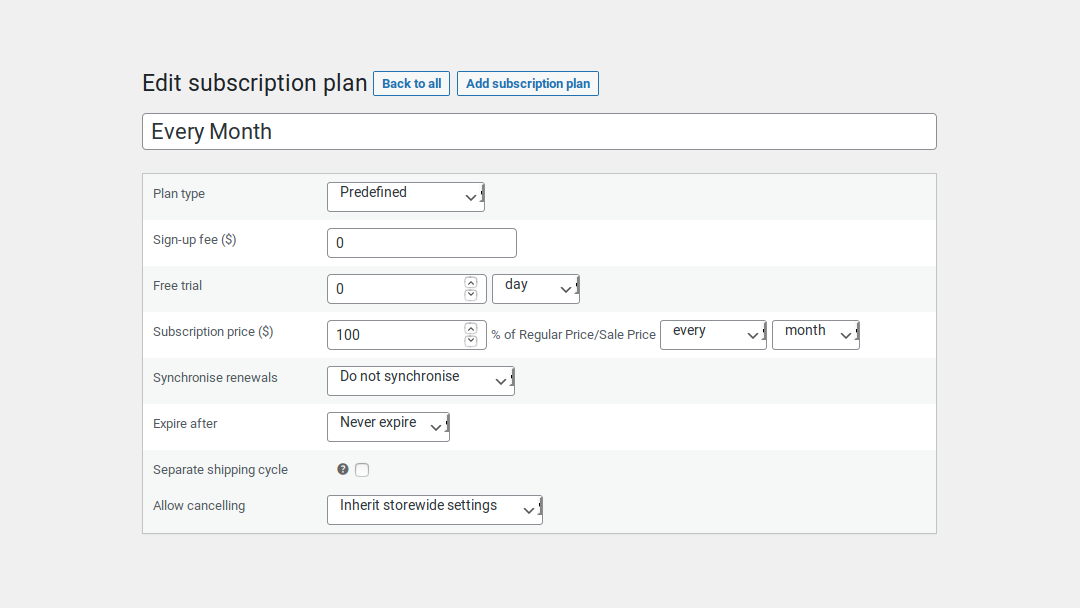Decrease Subscription price using the down stepper
This screenshot has width=1080, height=608.
click(470, 339)
